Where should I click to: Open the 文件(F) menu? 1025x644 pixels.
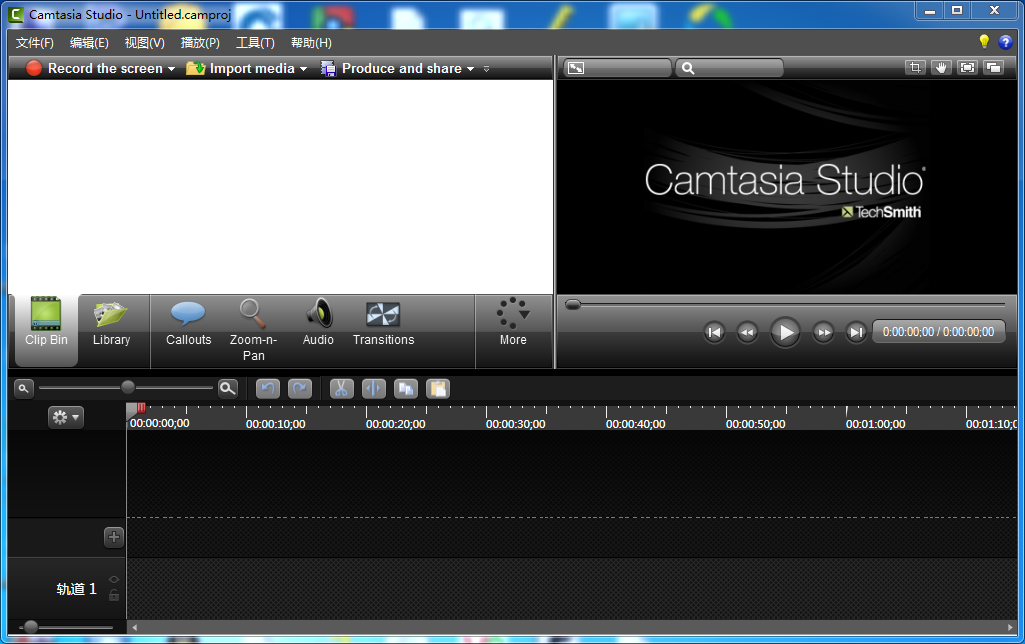pos(35,43)
